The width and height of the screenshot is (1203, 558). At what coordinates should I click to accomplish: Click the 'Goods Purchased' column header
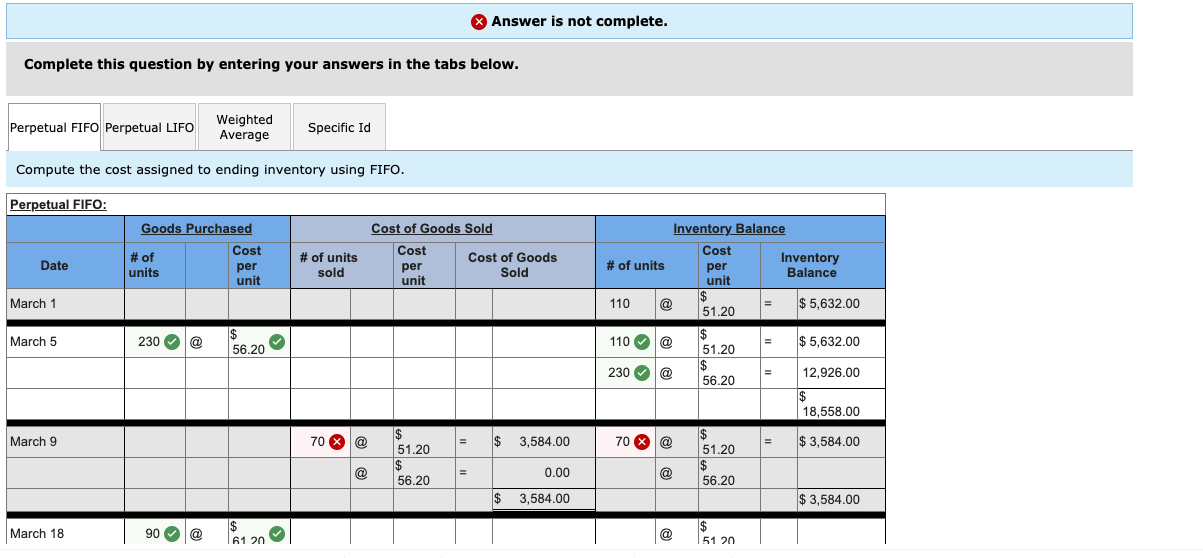196,229
